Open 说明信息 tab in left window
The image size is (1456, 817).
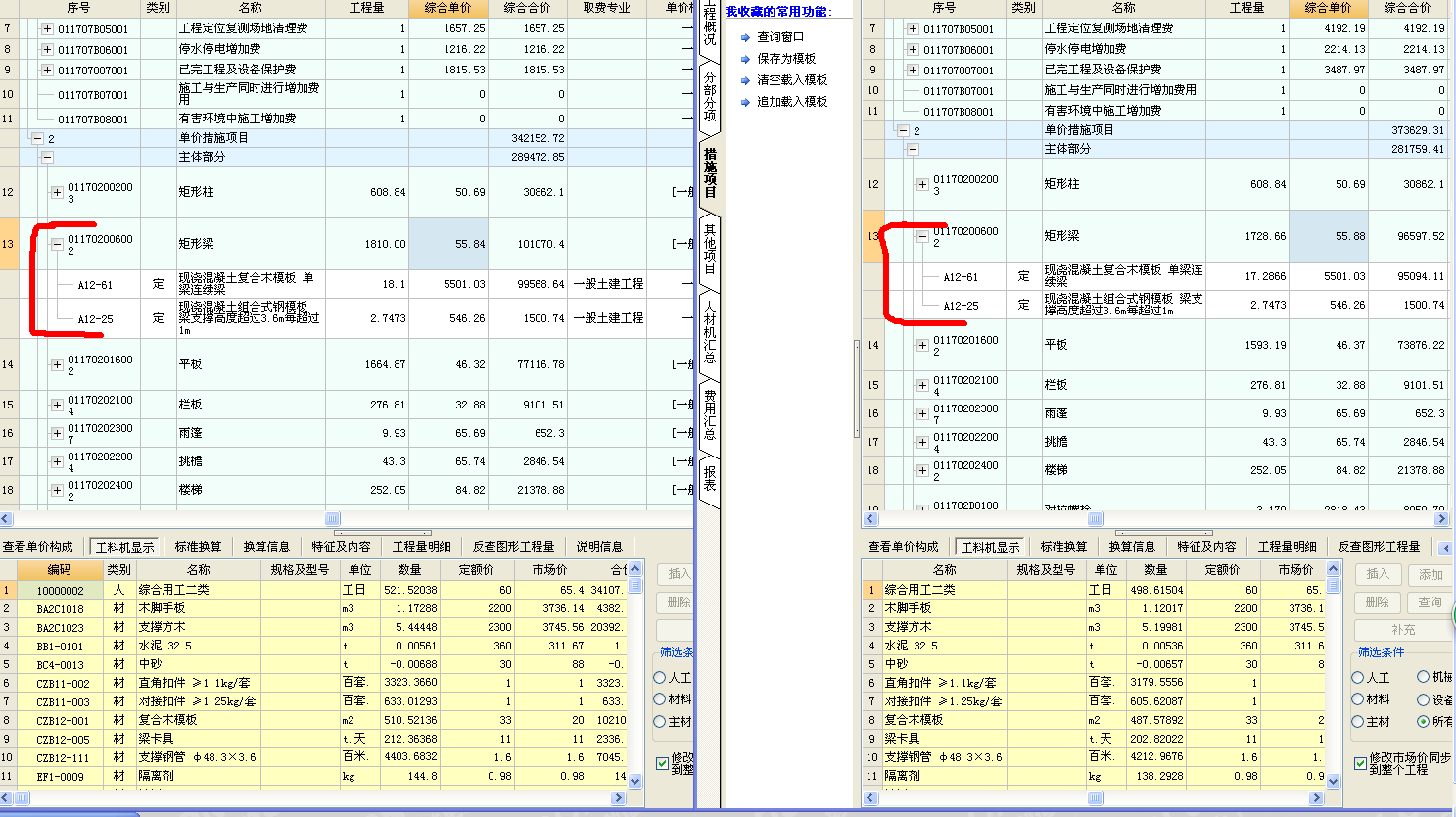(599, 547)
